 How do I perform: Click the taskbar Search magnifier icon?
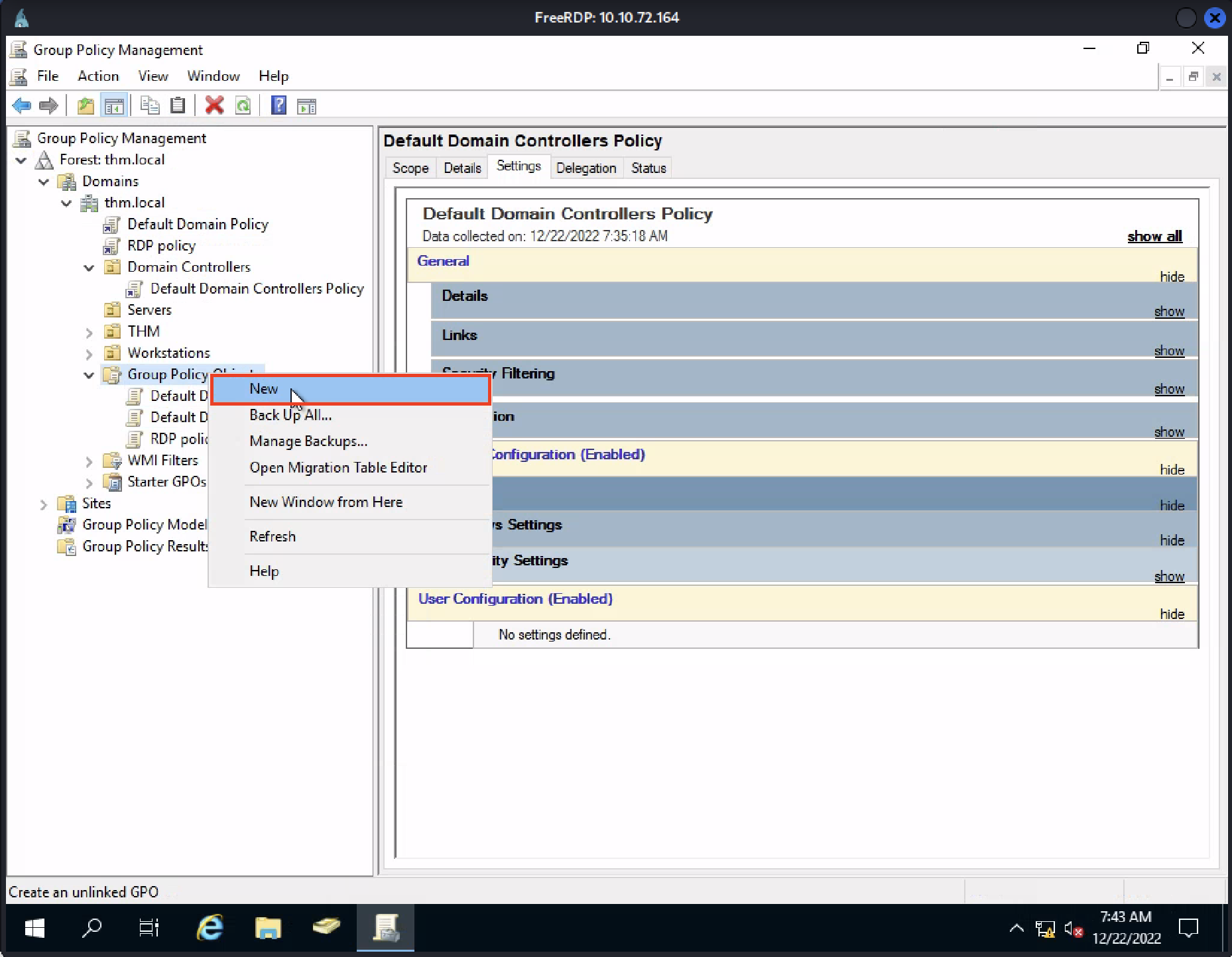click(x=92, y=928)
